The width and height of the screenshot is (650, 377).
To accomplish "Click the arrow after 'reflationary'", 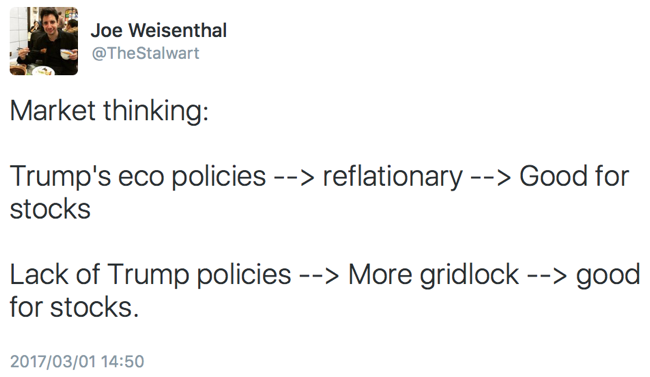I will coord(491,178).
